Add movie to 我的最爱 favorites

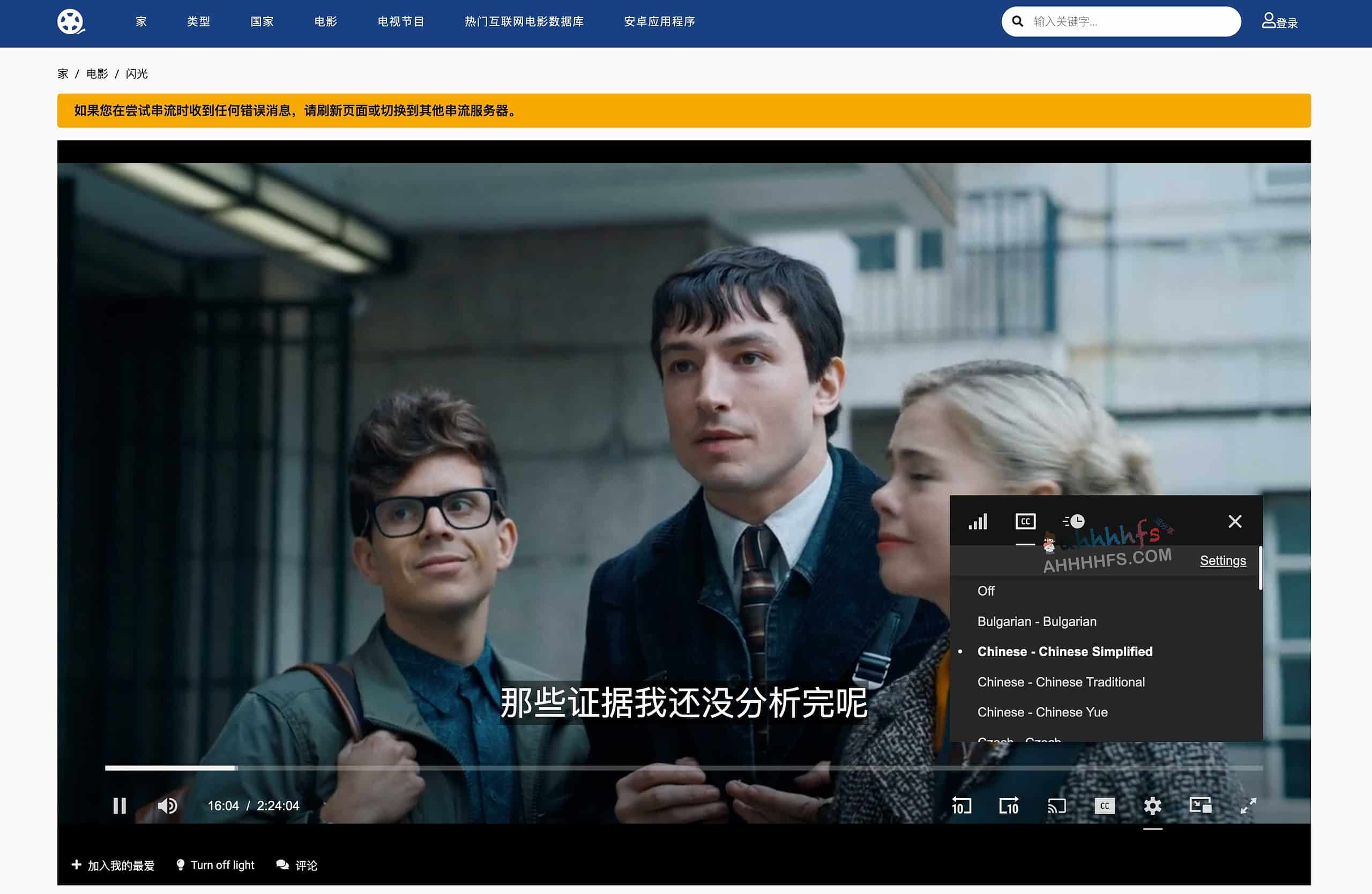click(x=113, y=865)
